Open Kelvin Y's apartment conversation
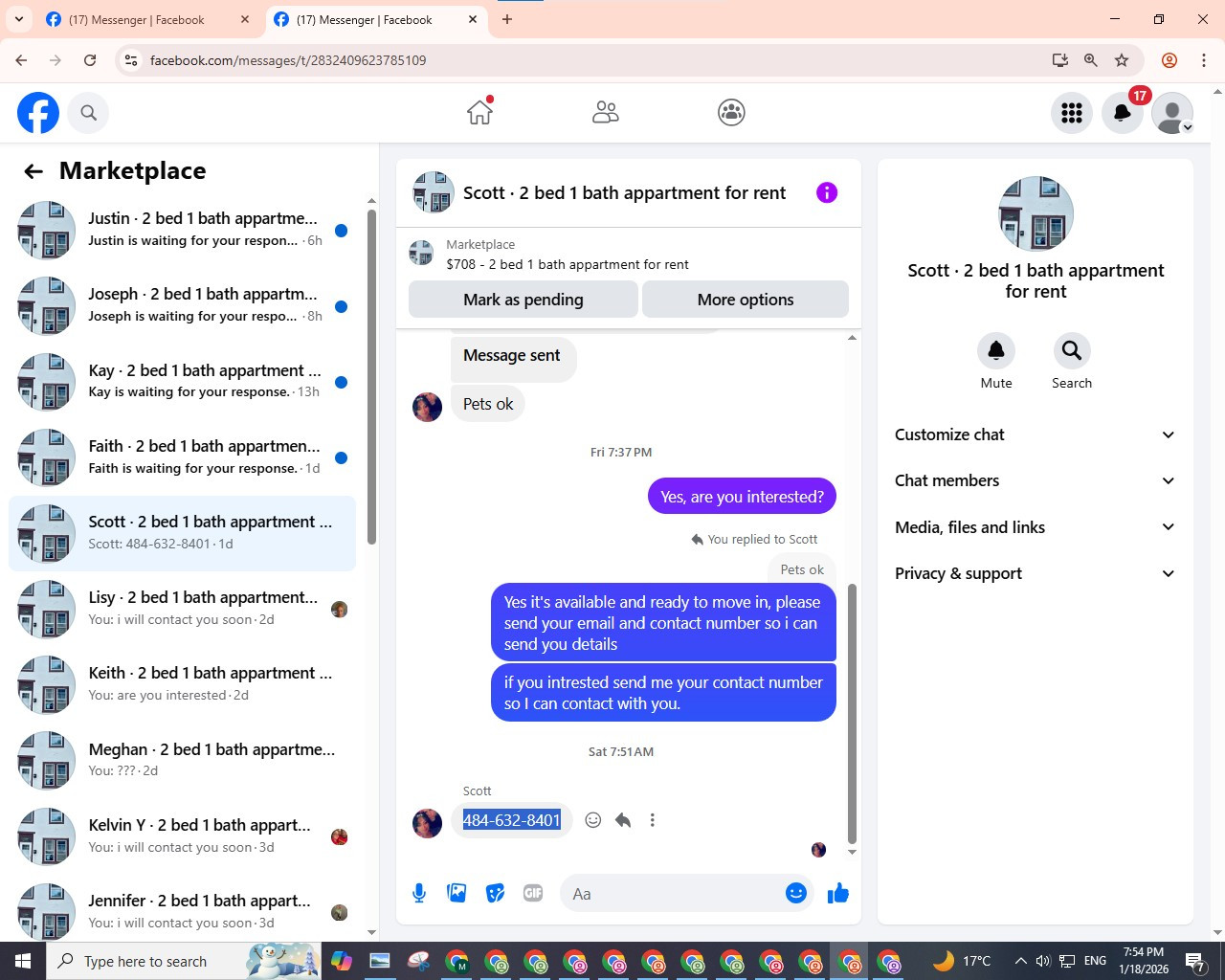This screenshot has width=1225, height=980. coord(182,835)
